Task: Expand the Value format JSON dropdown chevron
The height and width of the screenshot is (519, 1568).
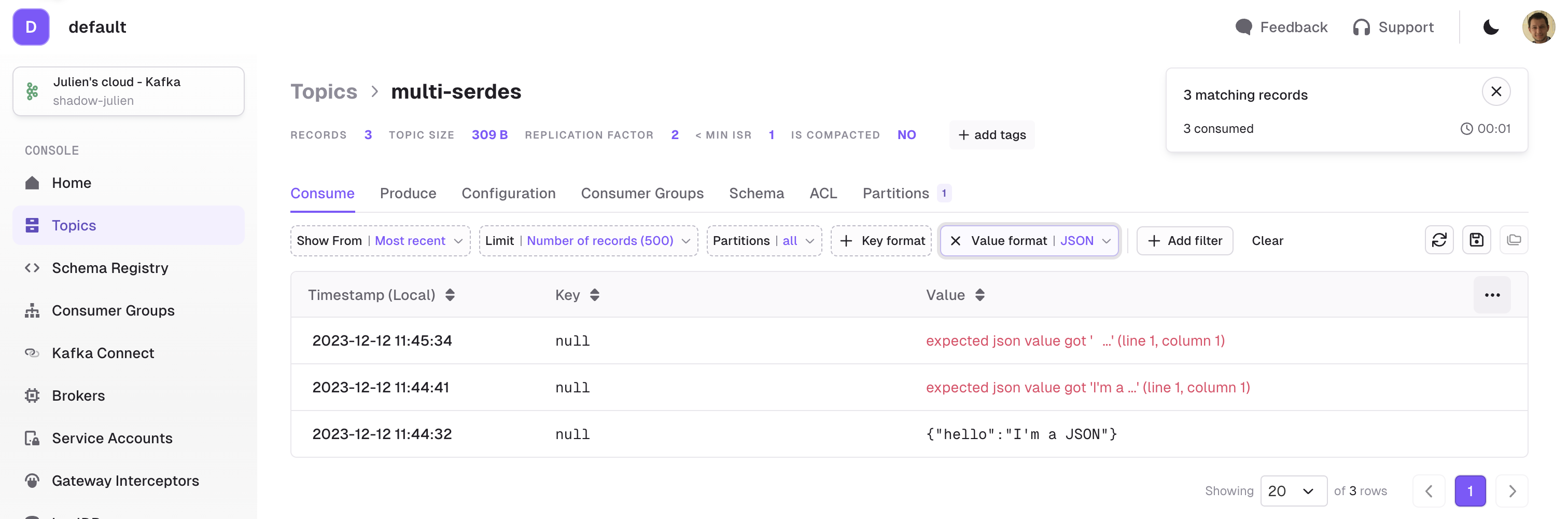Action: 1107,241
